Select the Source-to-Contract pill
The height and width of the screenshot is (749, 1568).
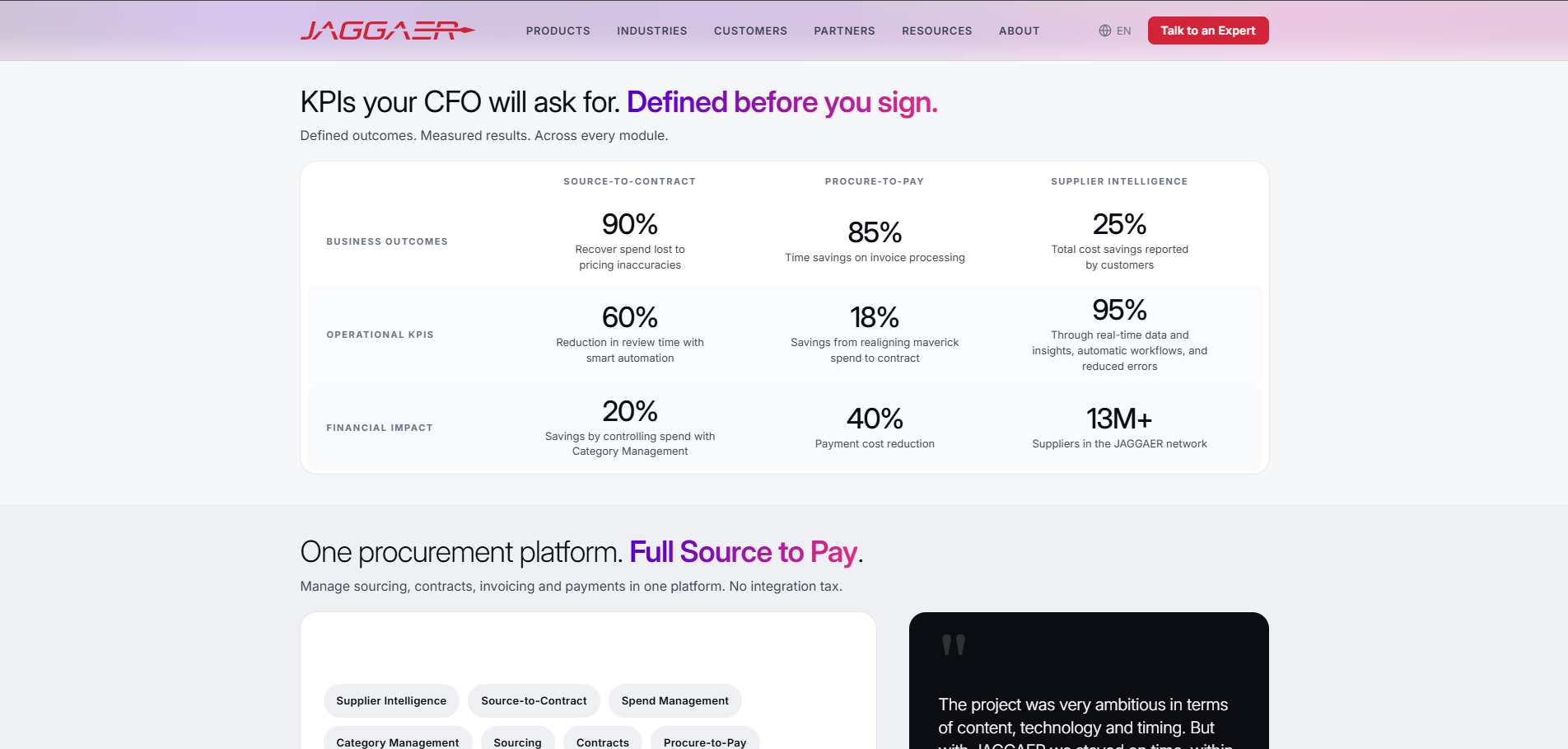(534, 700)
